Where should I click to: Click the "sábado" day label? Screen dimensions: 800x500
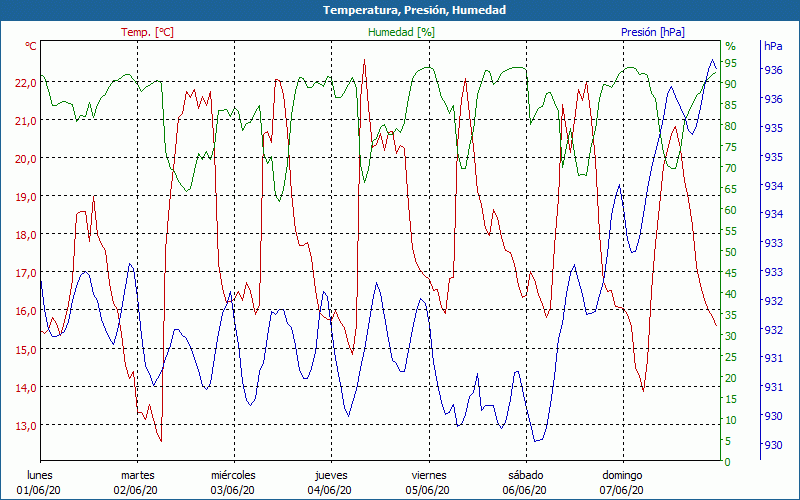526,476
